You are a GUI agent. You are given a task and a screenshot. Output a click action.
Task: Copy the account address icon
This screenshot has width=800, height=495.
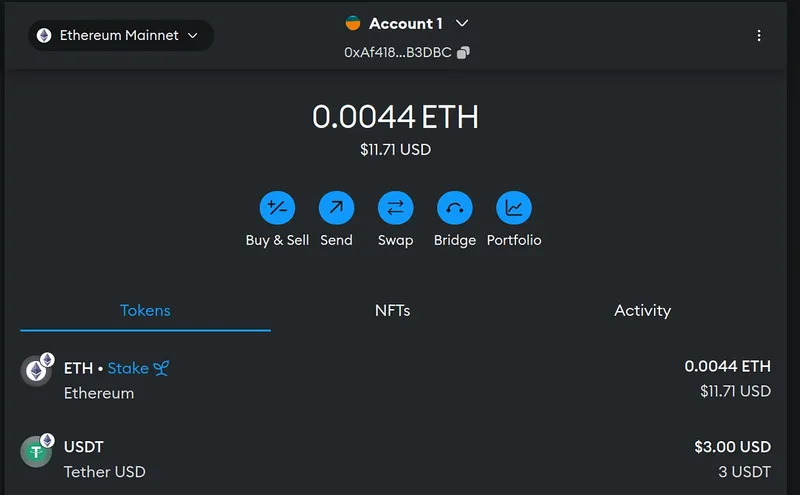click(x=463, y=53)
